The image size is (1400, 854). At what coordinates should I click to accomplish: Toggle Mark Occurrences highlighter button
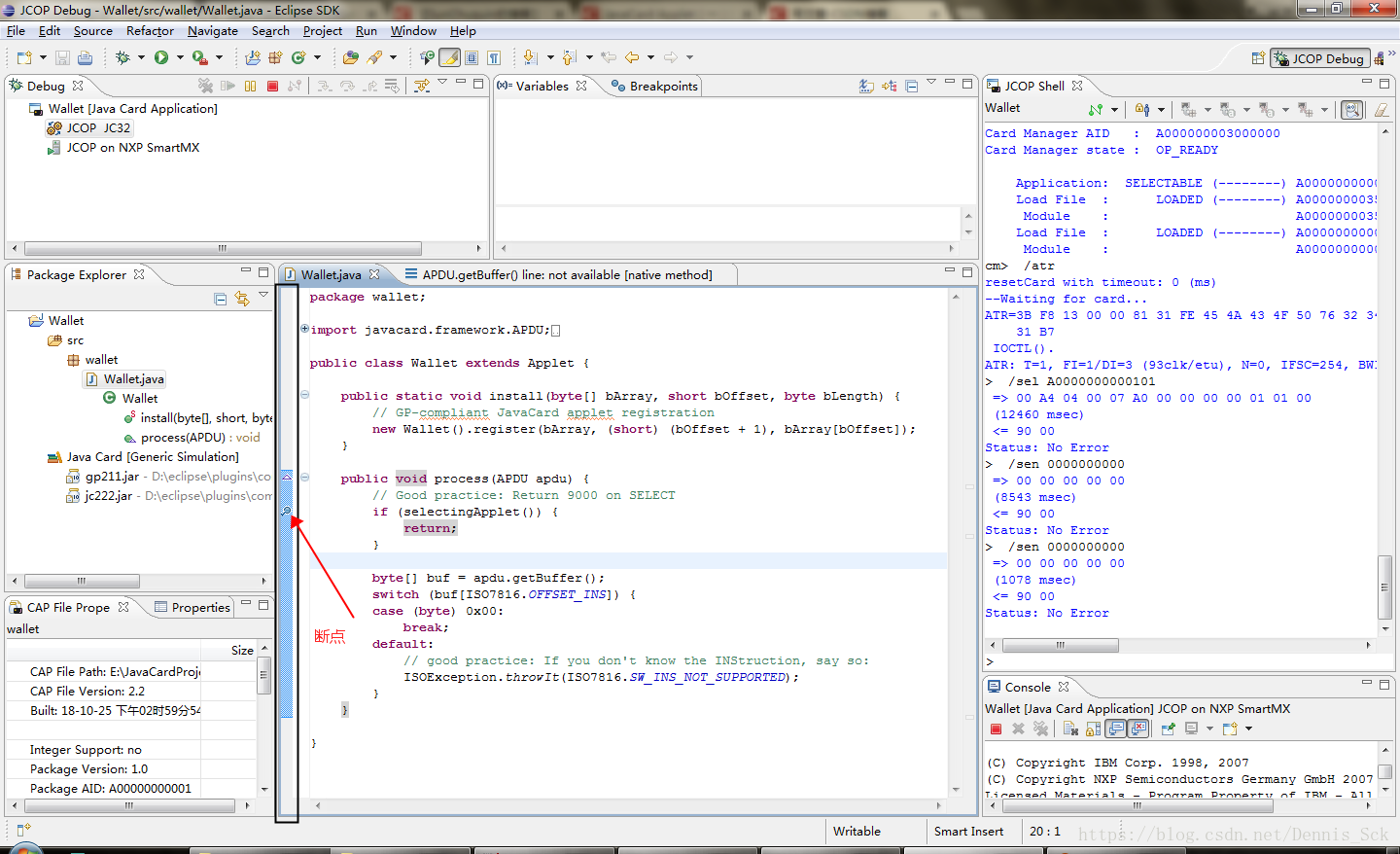(449, 57)
